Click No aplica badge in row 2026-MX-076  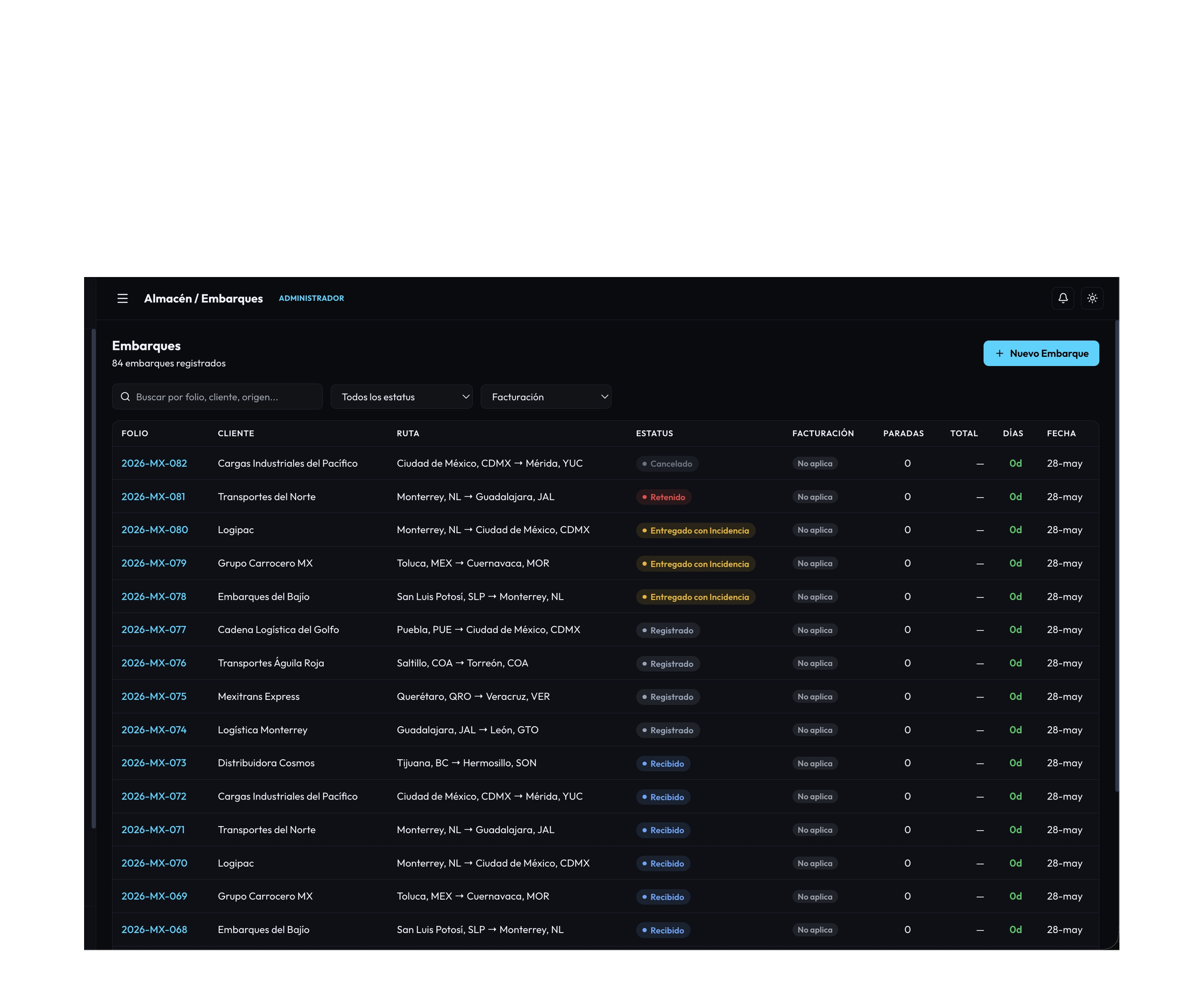(815, 663)
